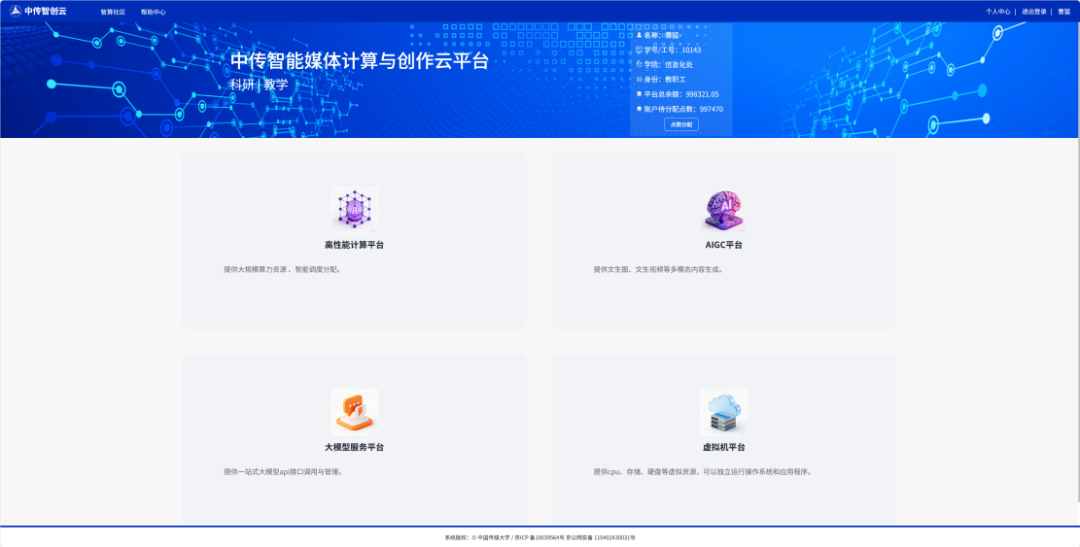Click the balance value 998321.05
This screenshot has height=547, width=1080.
[x=702, y=94]
